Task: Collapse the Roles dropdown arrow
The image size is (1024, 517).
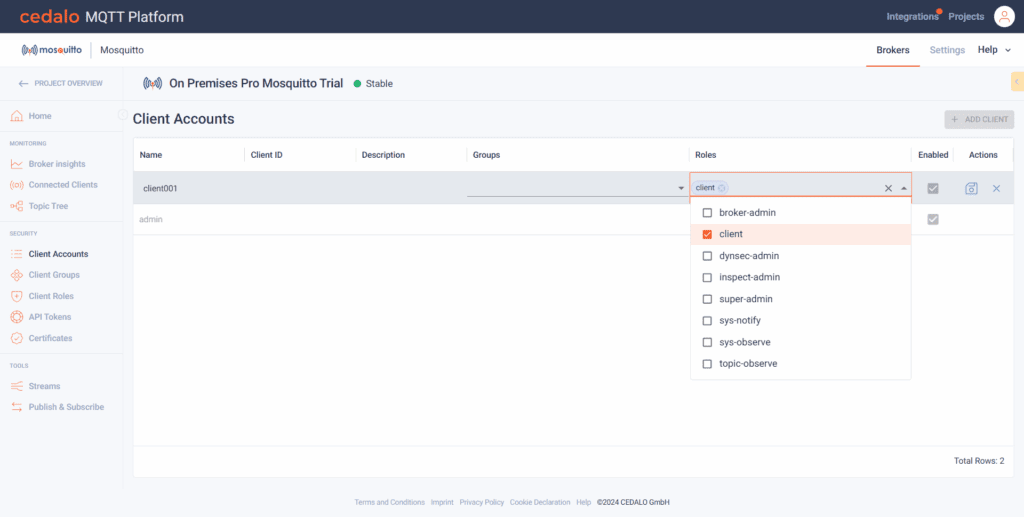Action: [904, 188]
